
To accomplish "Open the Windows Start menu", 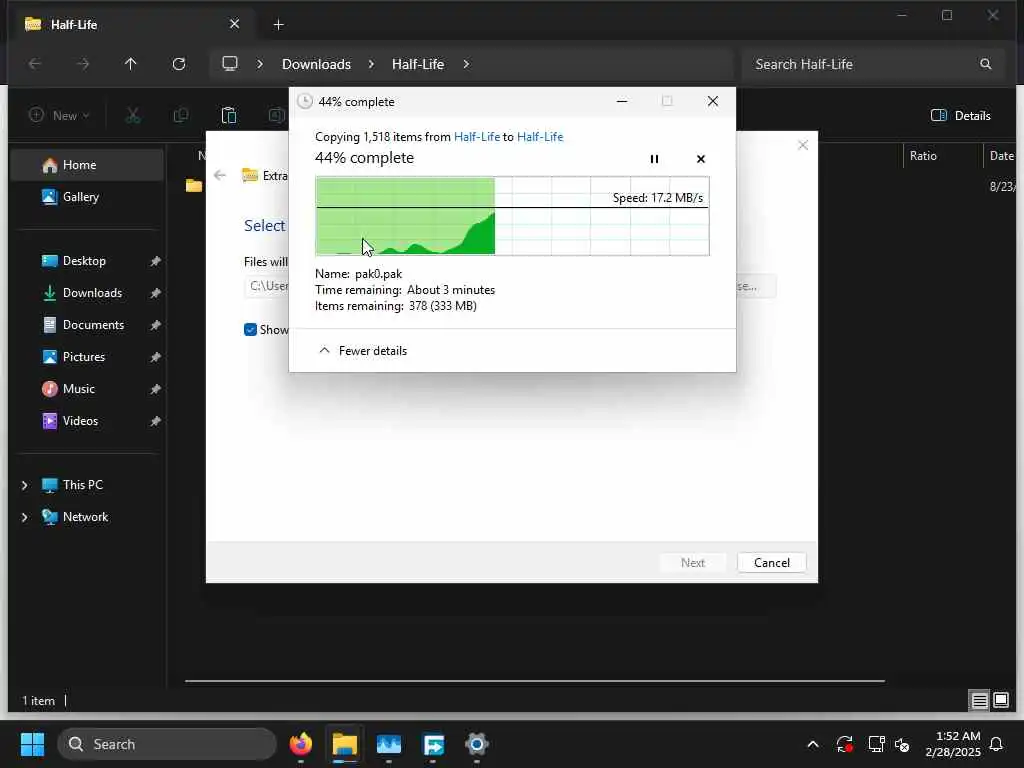I will (x=32, y=744).
